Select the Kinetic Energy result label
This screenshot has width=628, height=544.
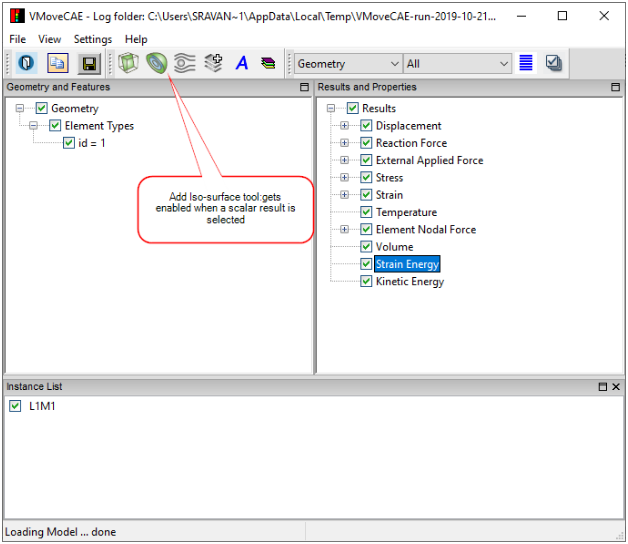410,282
